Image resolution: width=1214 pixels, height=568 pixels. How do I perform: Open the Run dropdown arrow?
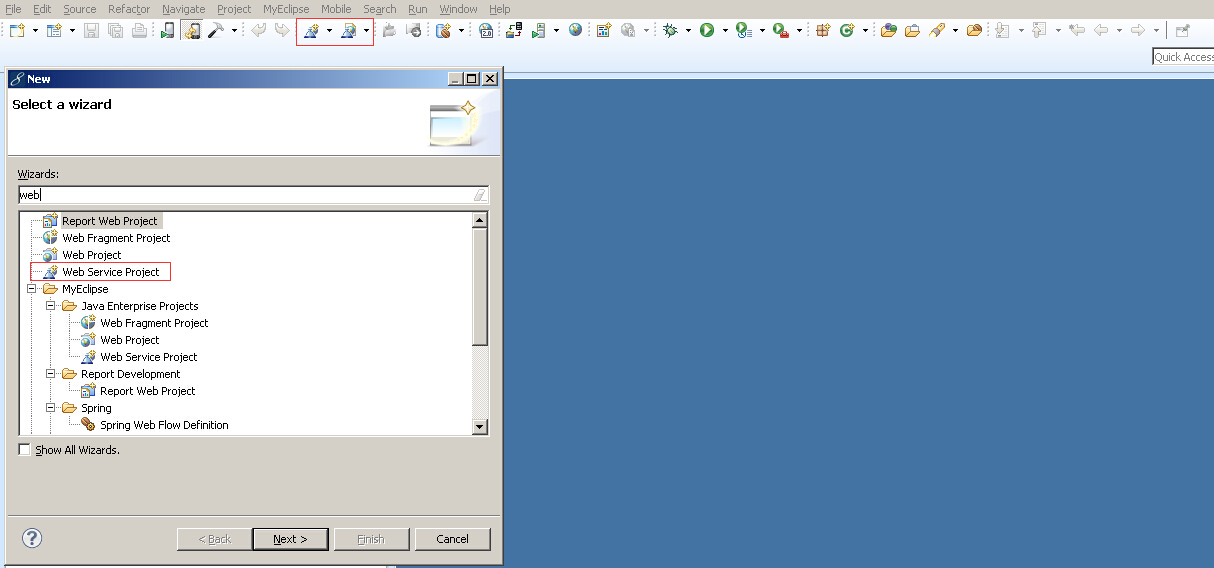[x=724, y=31]
